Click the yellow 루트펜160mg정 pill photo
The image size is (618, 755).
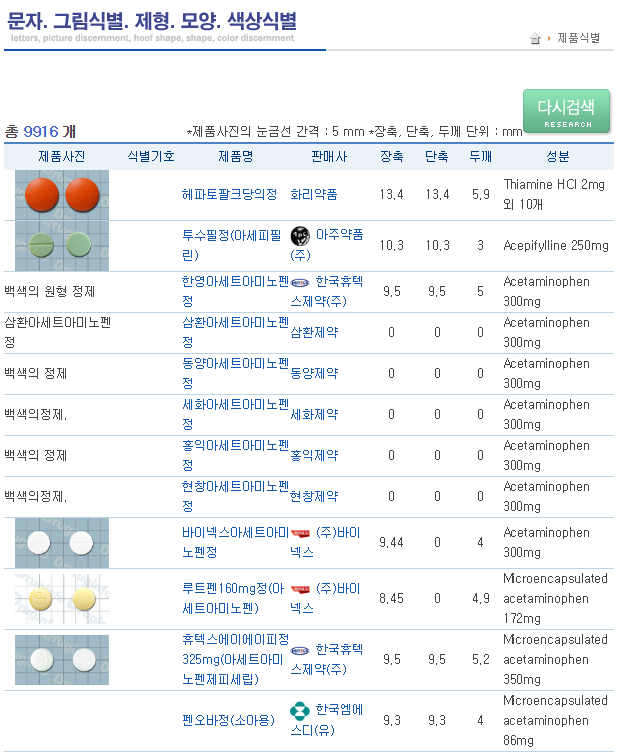pyautogui.click(x=62, y=599)
